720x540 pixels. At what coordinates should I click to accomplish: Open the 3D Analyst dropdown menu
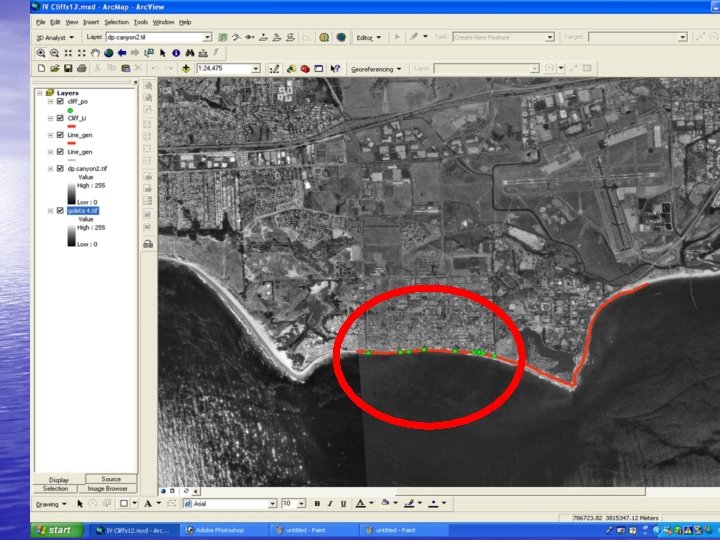55,37
